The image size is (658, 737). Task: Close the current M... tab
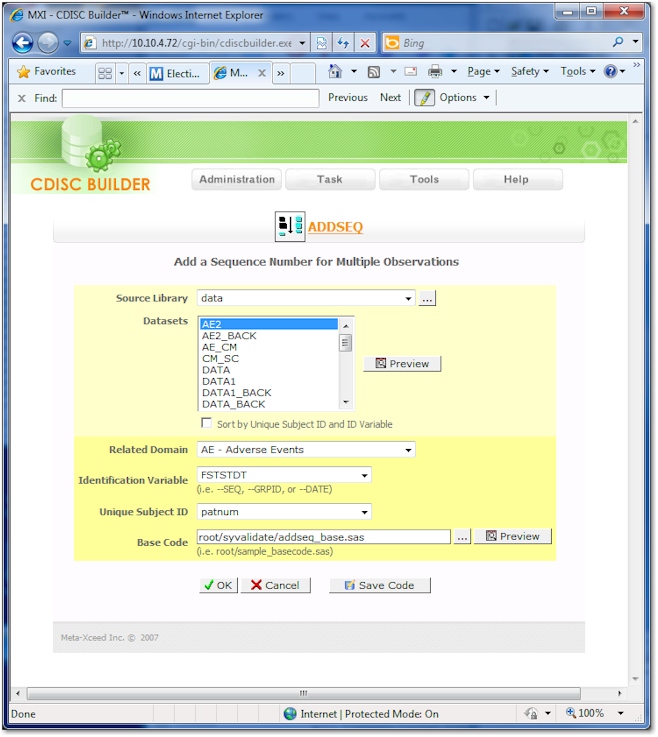pos(262,73)
